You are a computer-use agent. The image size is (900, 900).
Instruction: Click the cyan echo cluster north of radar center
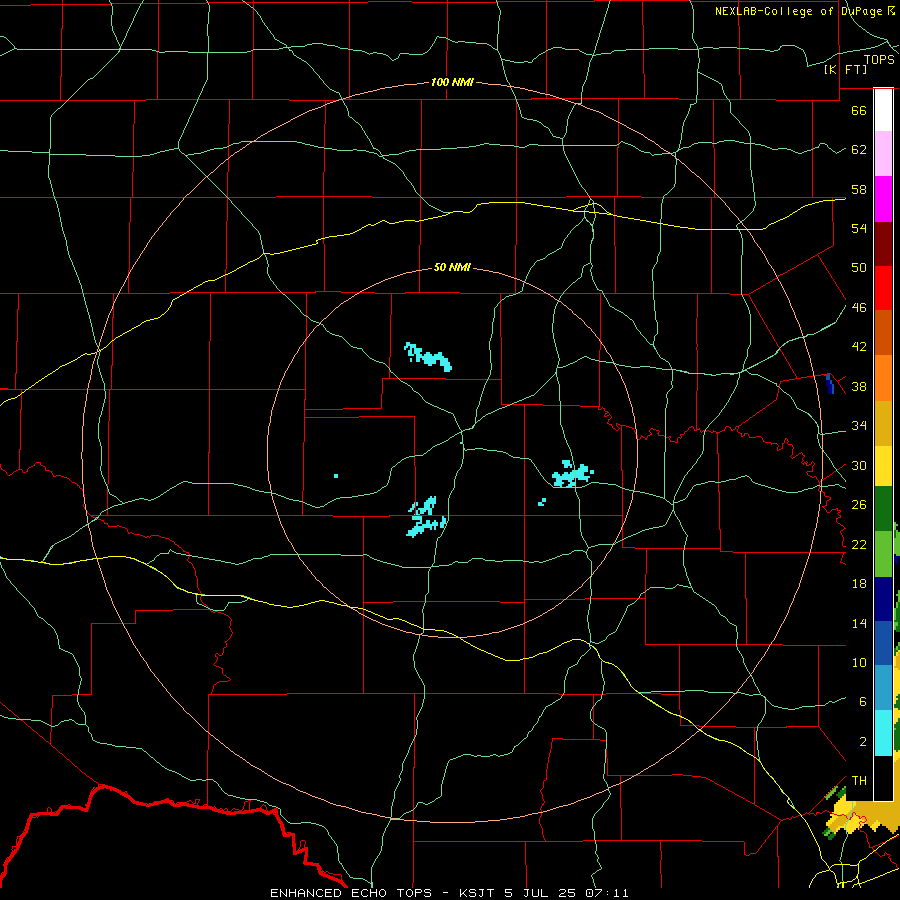[x=428, y=357]
